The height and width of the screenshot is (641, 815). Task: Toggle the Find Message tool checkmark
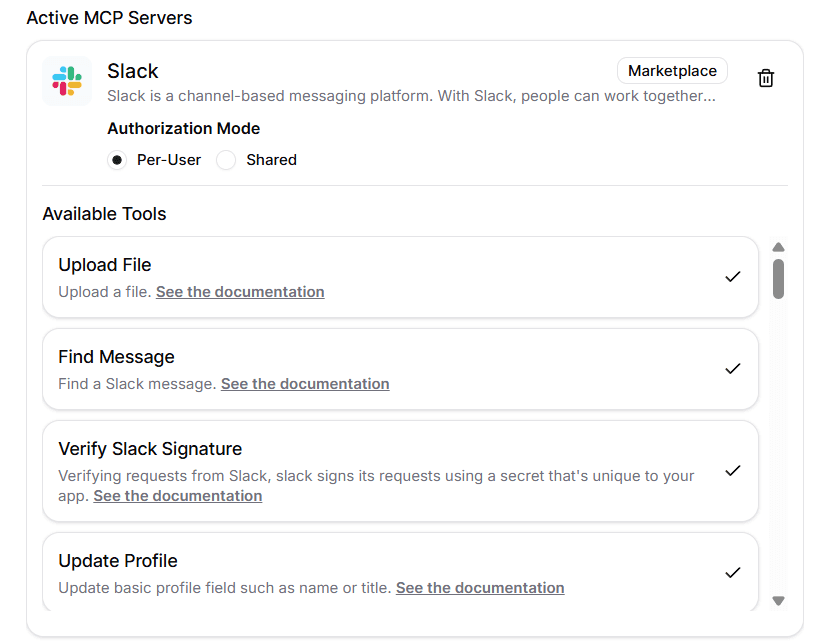click(732, 369)
